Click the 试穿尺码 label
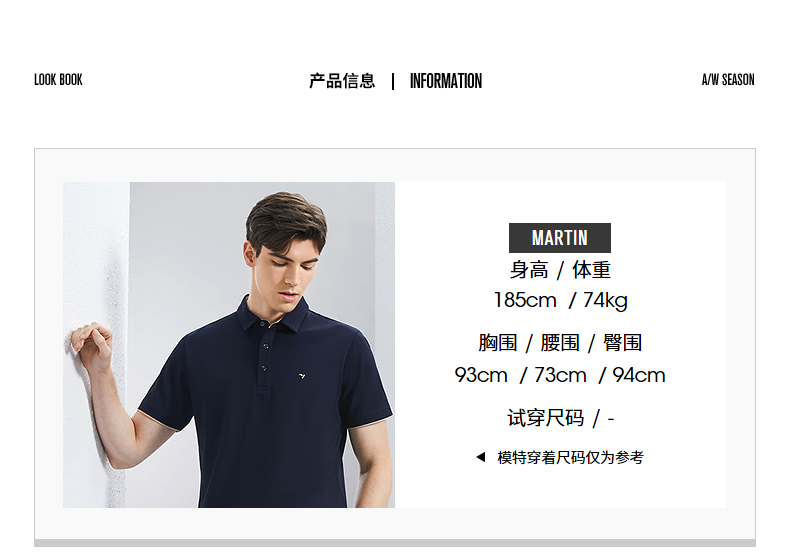Screen dimensions: 790x553 pyautogui.click(x=546, y=418)
